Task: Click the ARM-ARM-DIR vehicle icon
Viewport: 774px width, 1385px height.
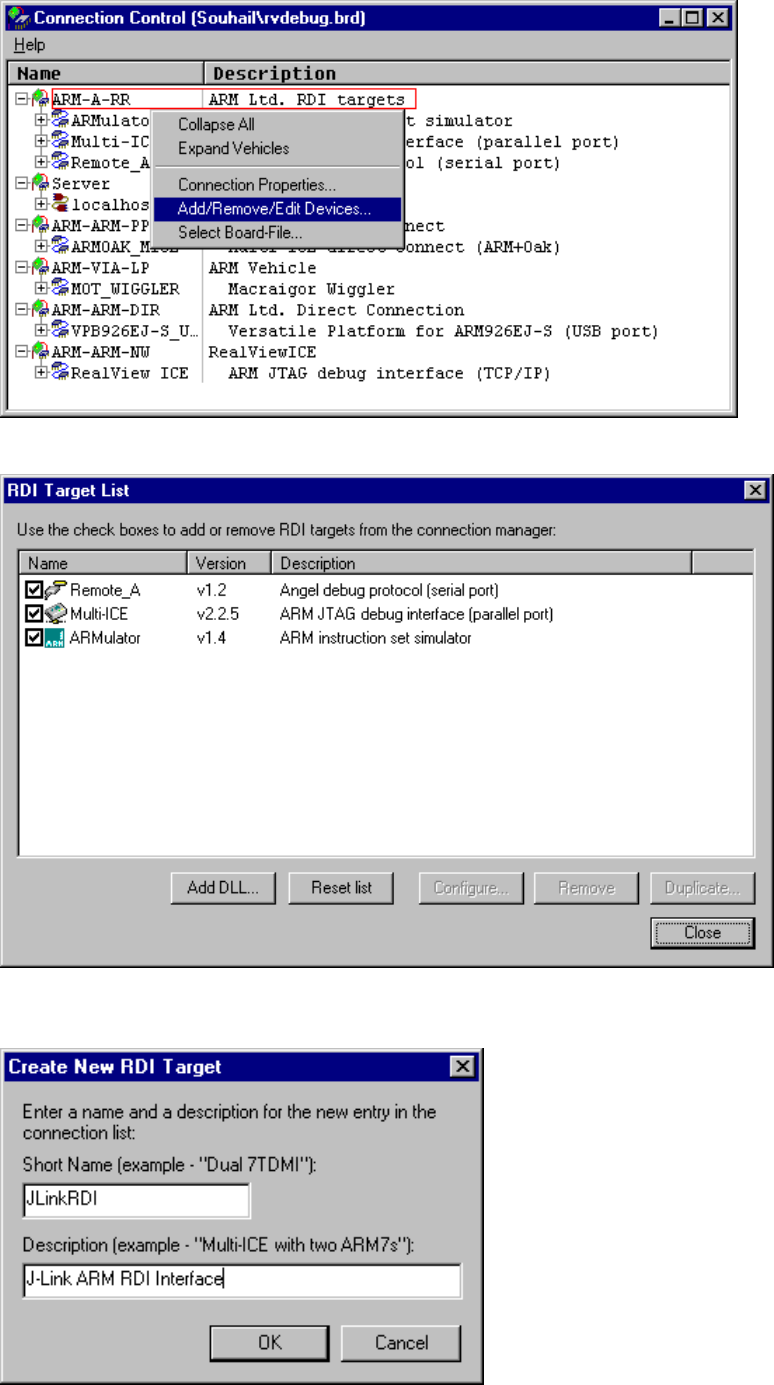Action: [x=40, y=310]
